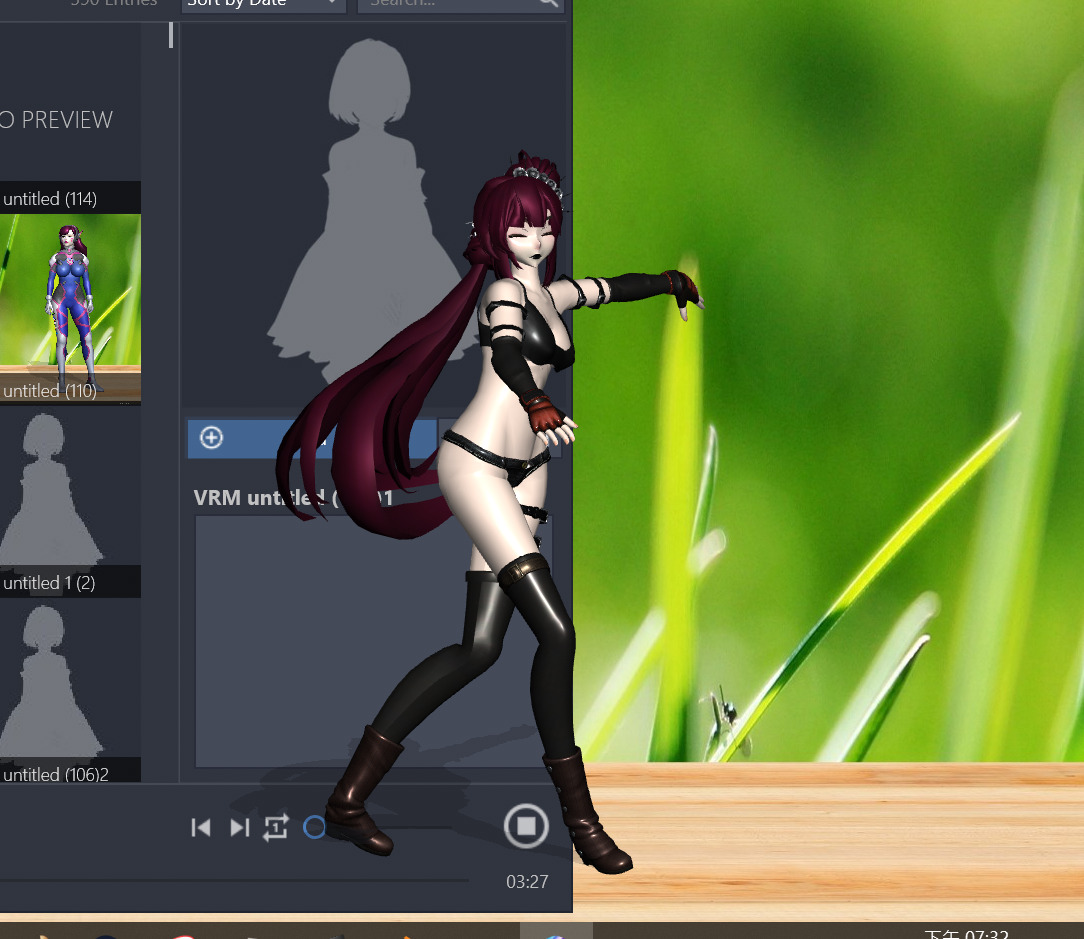Seek on the playback progress bar
Image resolution: width=1084 pixels, height=939 pixels.
(235, 880)
